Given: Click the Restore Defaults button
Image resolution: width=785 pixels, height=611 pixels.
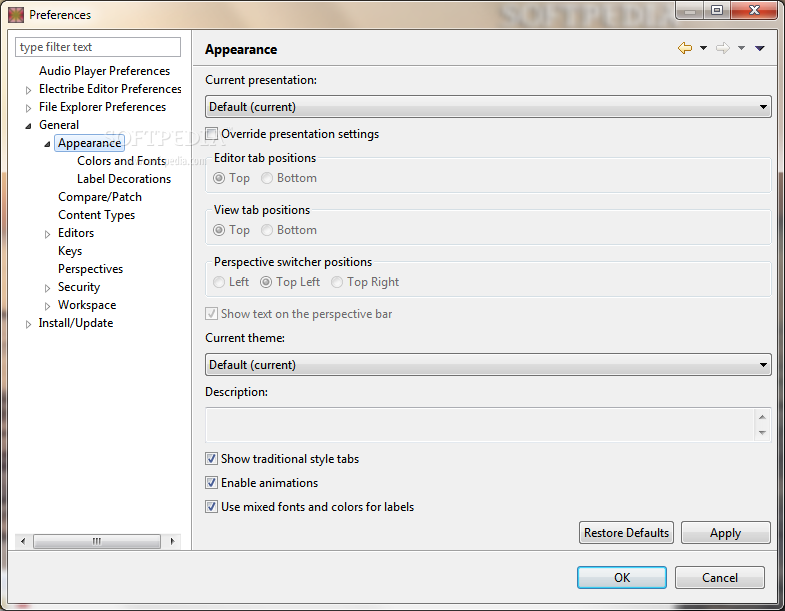Looking at the screenshot, I should (x=626, y=533).
